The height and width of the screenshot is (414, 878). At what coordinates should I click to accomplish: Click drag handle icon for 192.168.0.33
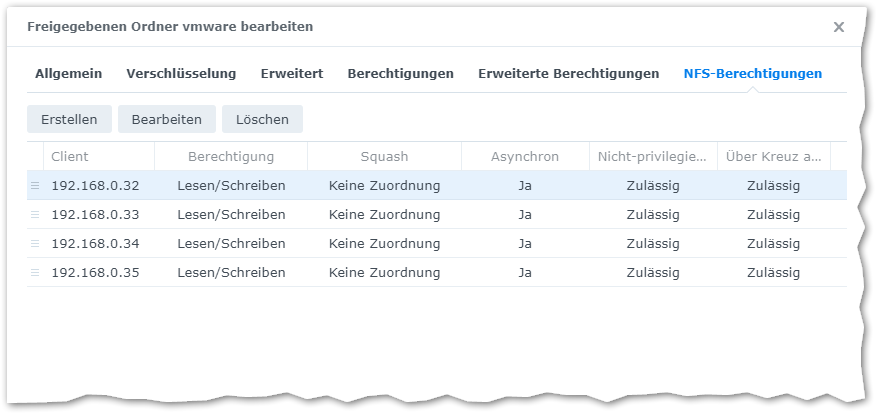35,214
